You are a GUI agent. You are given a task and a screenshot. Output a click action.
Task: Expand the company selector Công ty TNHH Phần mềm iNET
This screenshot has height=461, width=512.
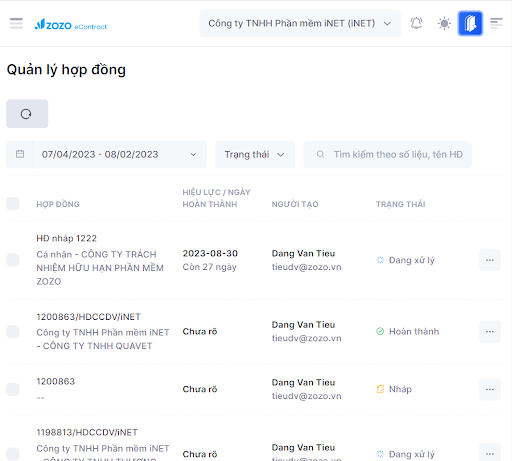pyautogui.click(x=300, y=23)
